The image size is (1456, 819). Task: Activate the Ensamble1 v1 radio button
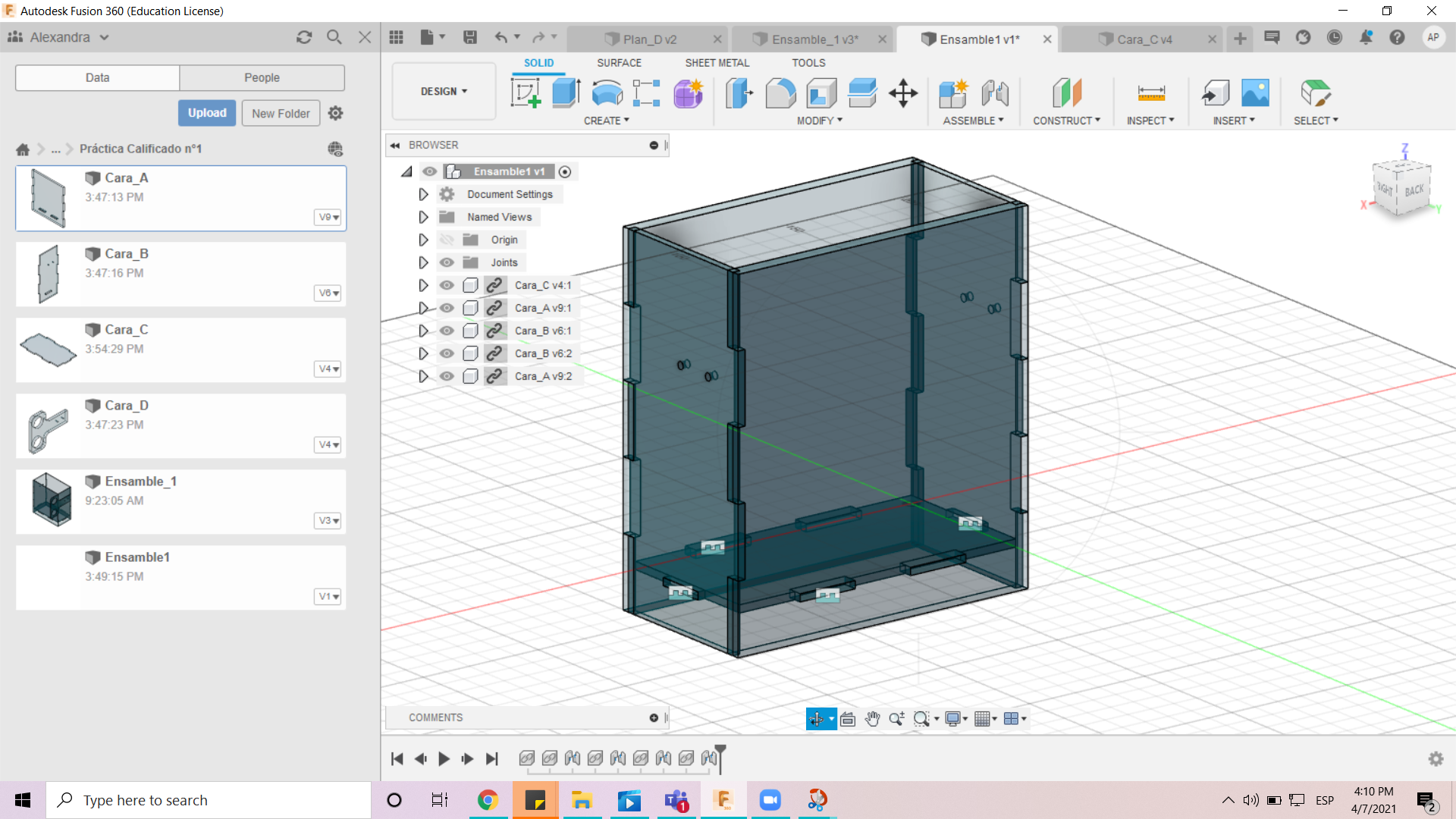[x=565, y=172]
